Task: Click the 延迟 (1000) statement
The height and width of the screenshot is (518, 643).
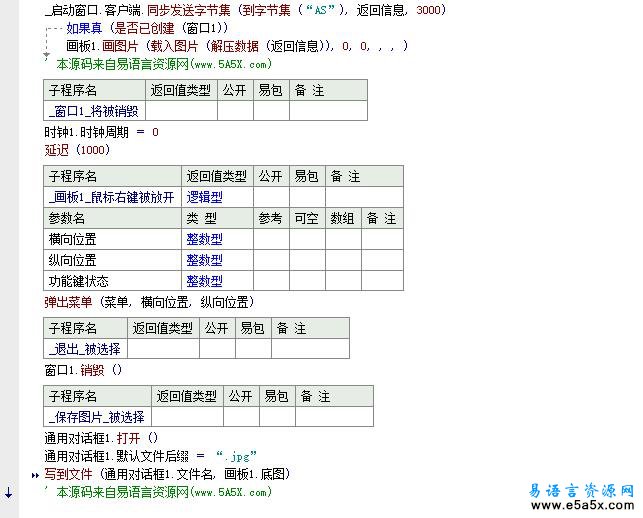Action: coord(78,150)
